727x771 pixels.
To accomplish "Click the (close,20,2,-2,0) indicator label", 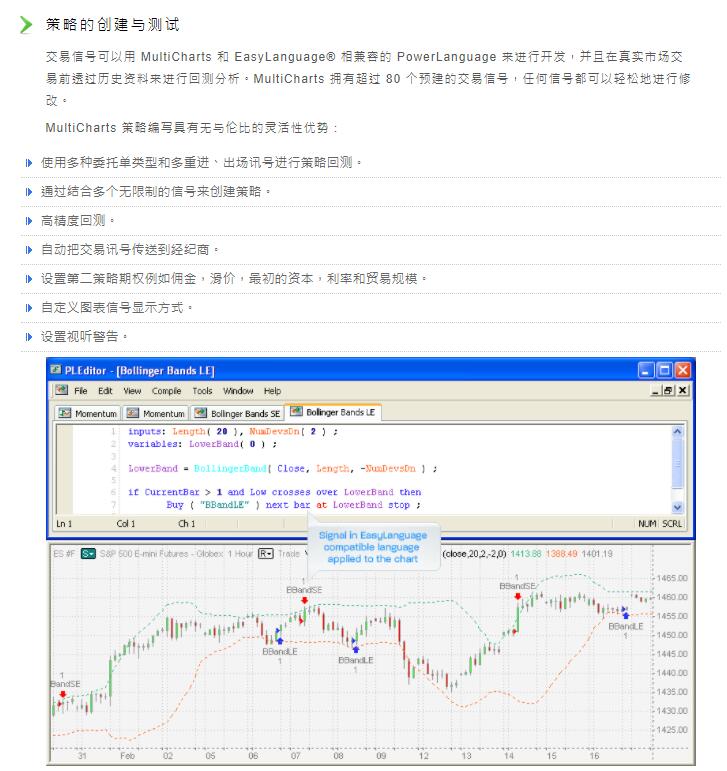I will (474, 554).
